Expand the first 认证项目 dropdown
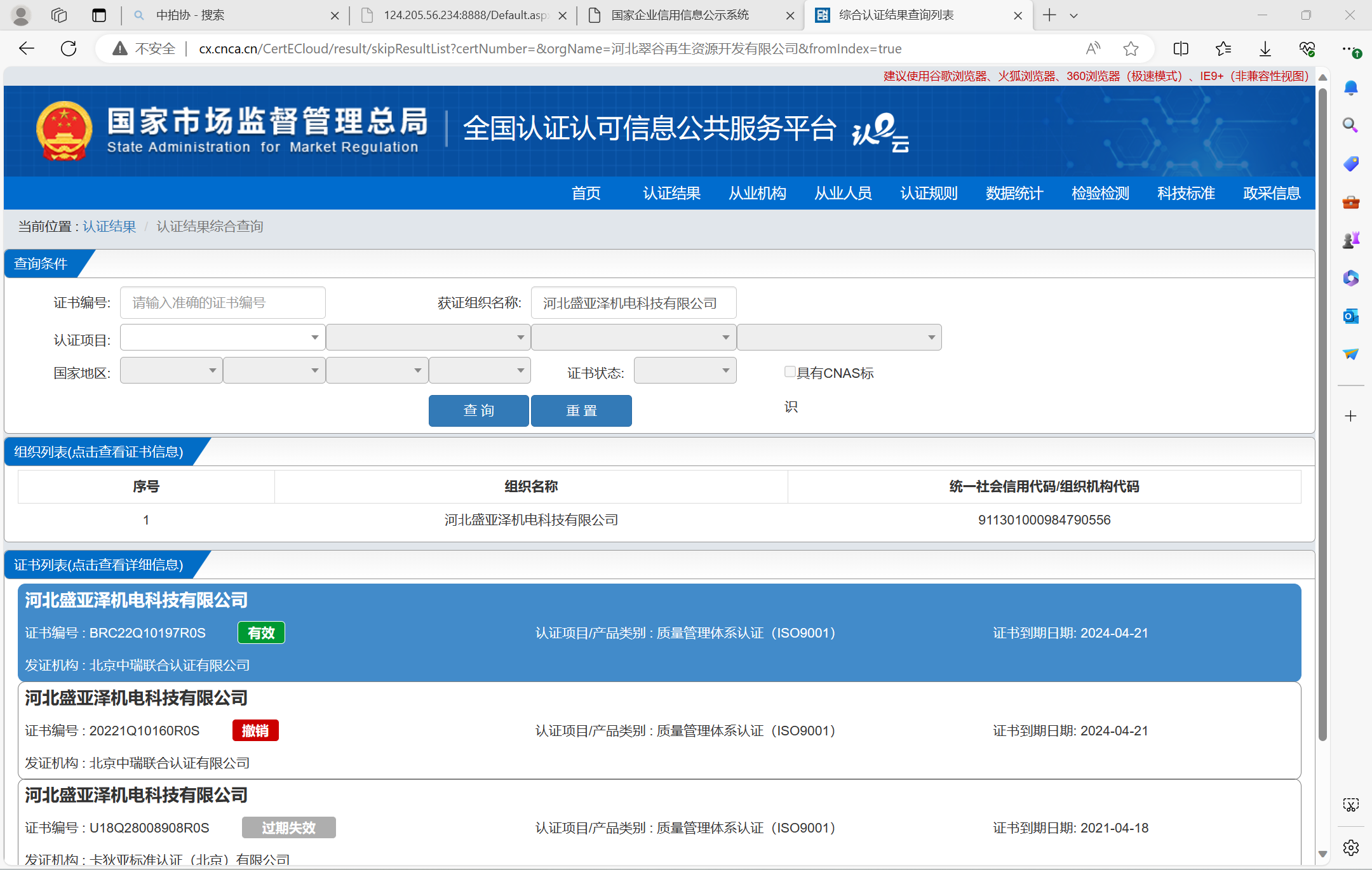This screenshot has width=1372, height=870. tap(222, 337)
